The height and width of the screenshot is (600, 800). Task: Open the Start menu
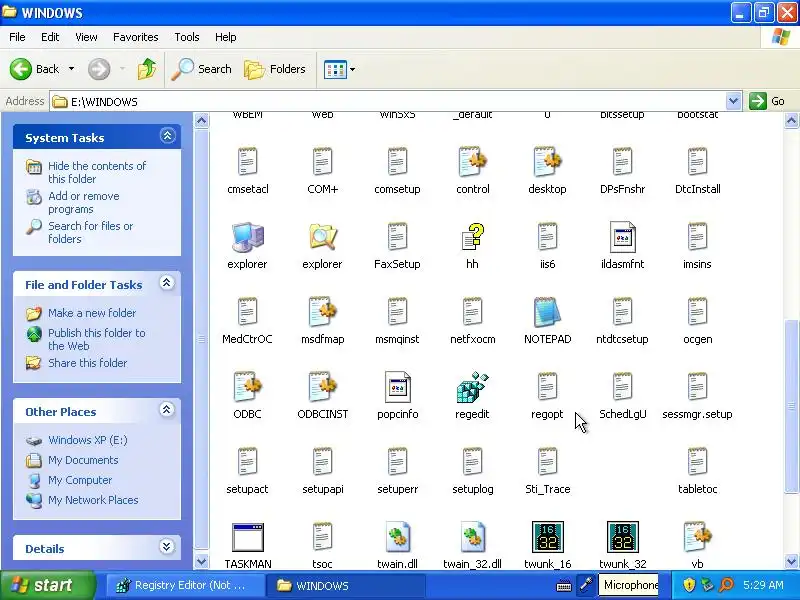coord(48,585)
